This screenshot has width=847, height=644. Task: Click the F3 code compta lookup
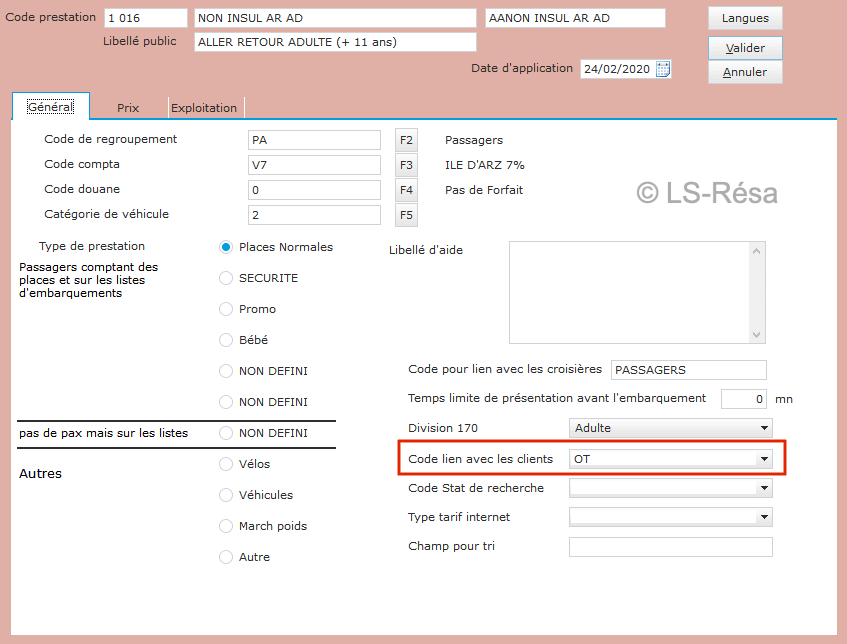coord(406,165)
